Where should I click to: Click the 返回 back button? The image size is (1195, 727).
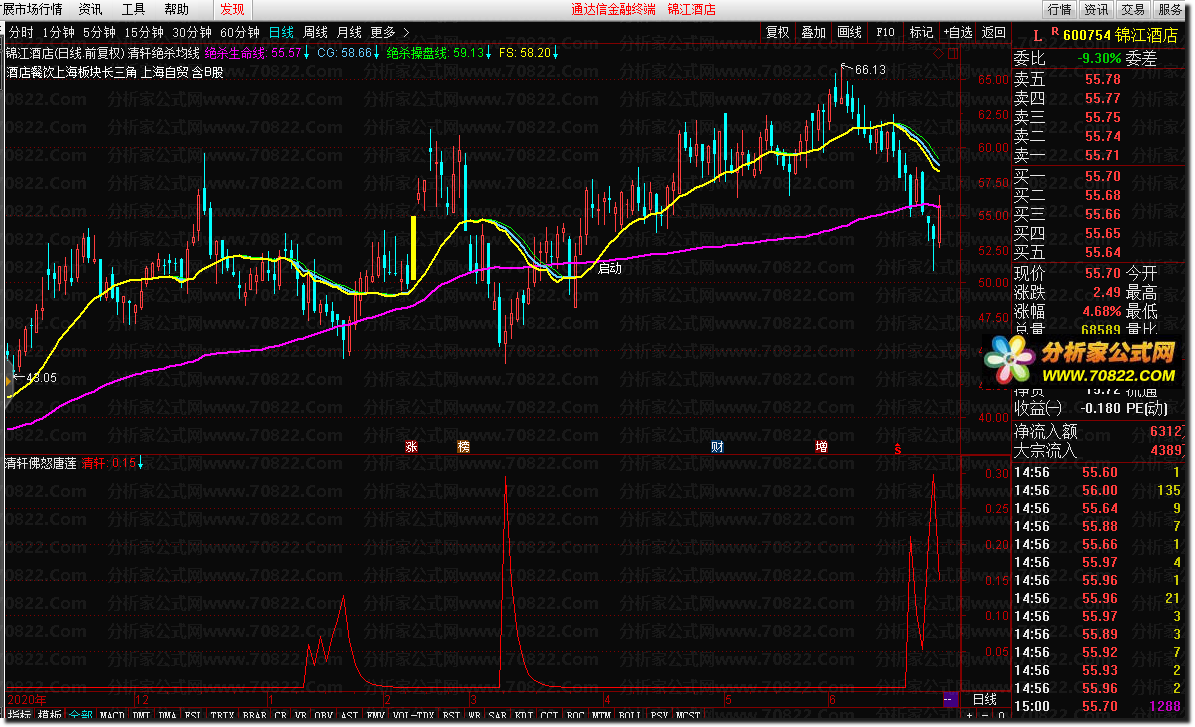point(994,32)
